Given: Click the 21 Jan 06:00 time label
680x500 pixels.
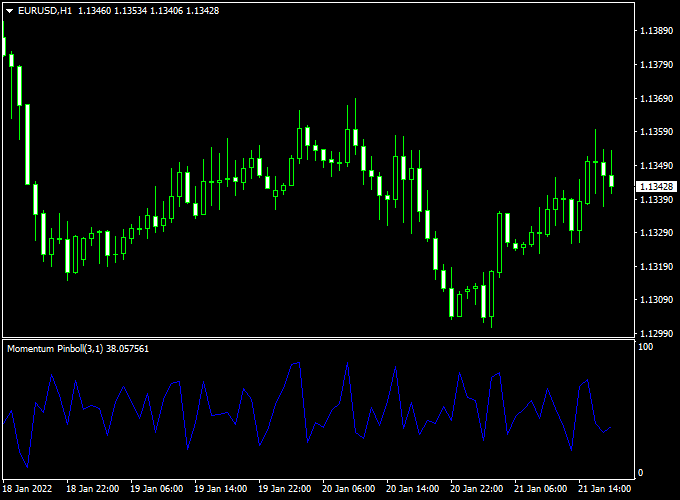Looking at the screenshot, I should (540, 489).
